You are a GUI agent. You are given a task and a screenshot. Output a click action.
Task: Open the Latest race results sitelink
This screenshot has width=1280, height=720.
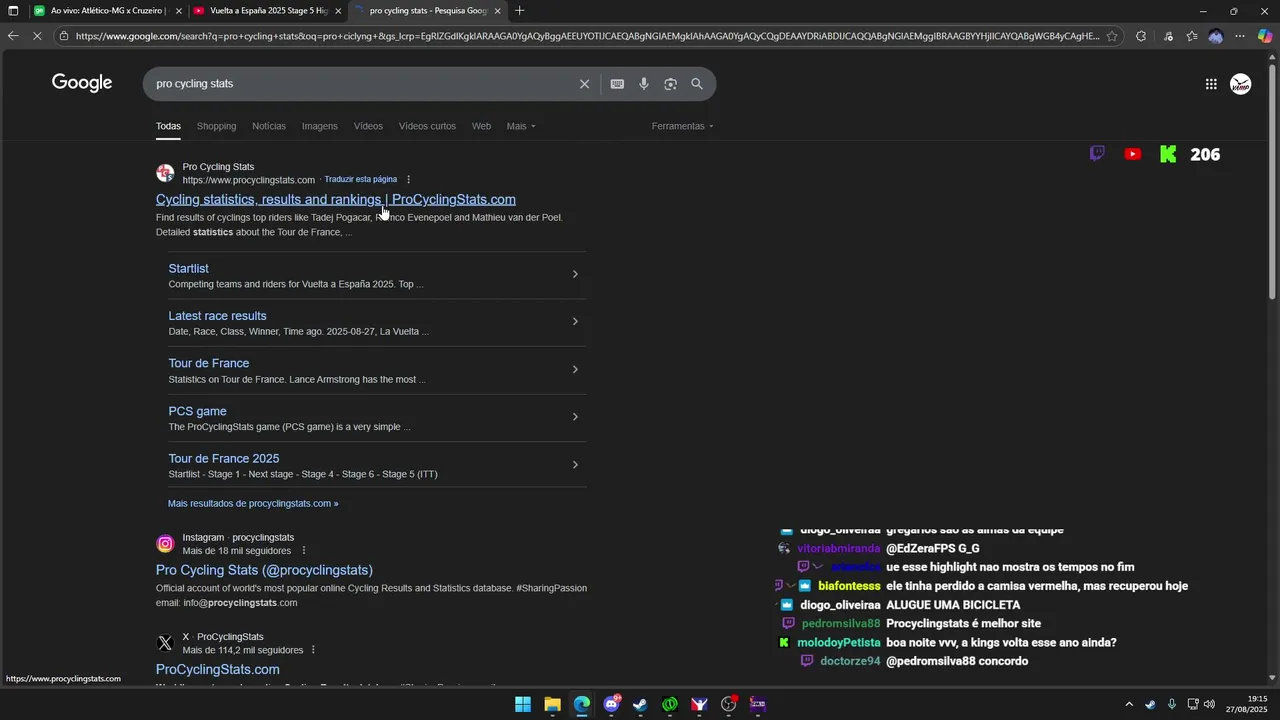click(x=217, y=316)
